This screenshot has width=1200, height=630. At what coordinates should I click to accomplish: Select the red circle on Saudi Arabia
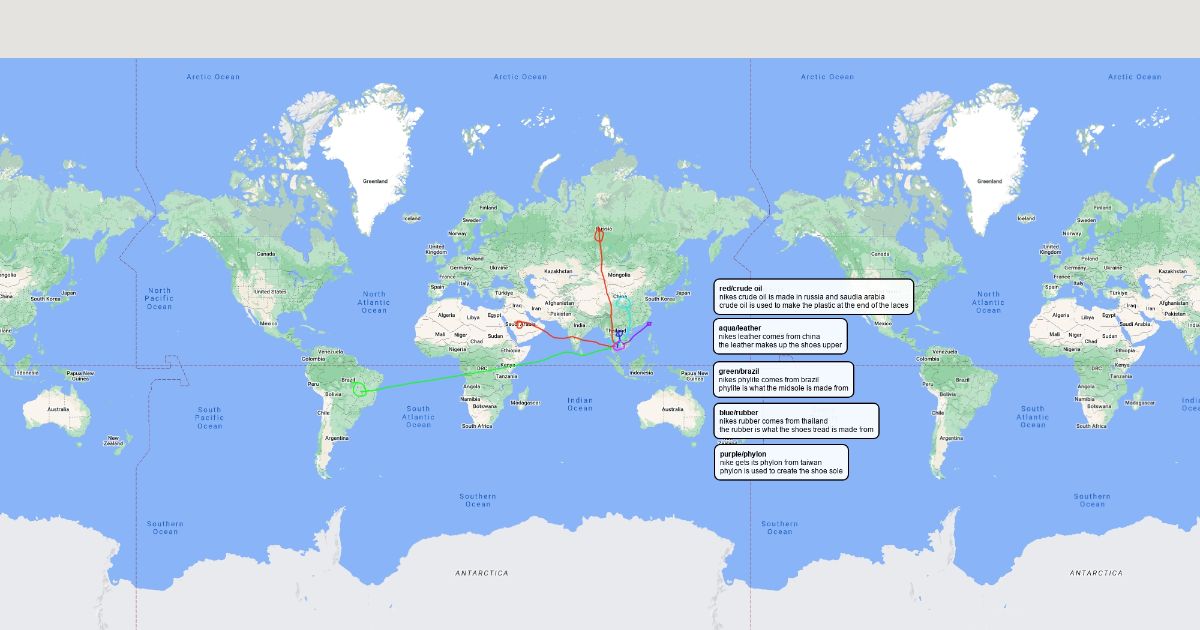click(x=520, y=325)
